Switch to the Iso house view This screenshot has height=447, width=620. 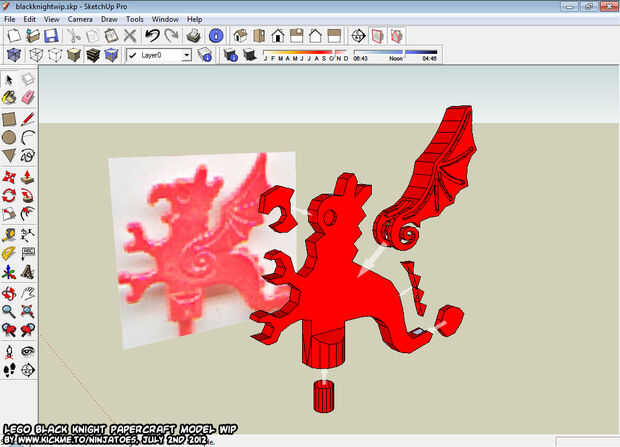tap(240, 36)
